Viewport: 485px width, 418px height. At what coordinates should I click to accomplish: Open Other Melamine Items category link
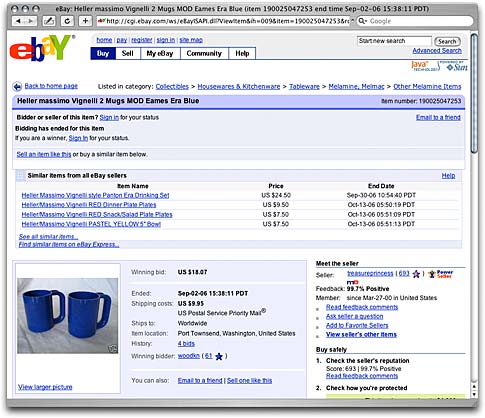[427, 87]
